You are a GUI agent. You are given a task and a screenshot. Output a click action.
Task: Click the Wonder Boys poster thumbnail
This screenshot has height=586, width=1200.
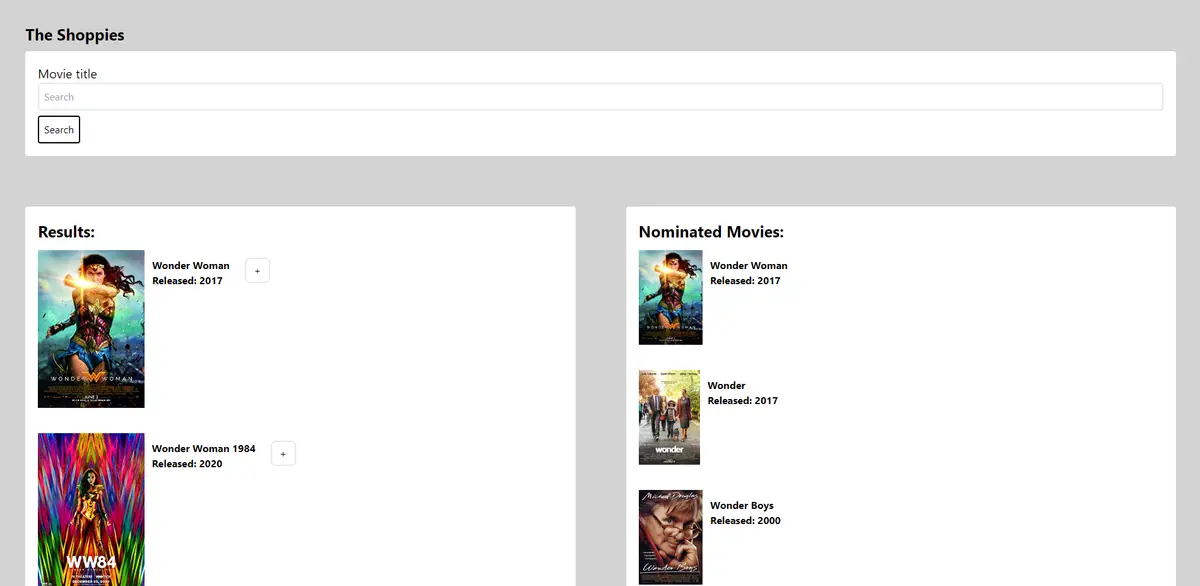pyautogui.click(x=671, y=537)
